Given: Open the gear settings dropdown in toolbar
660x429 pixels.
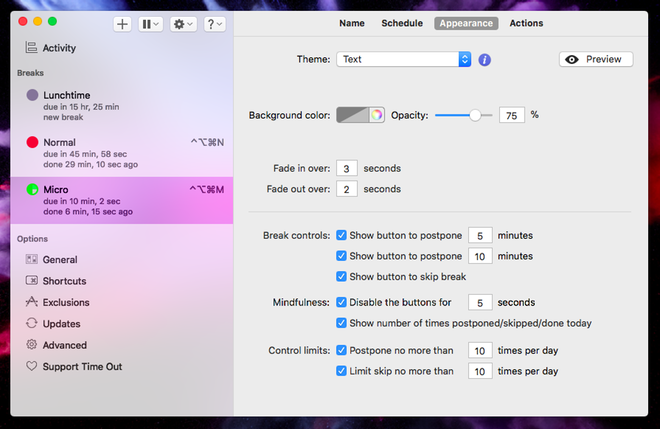Looking at the screenshot, I should point(183,24).
